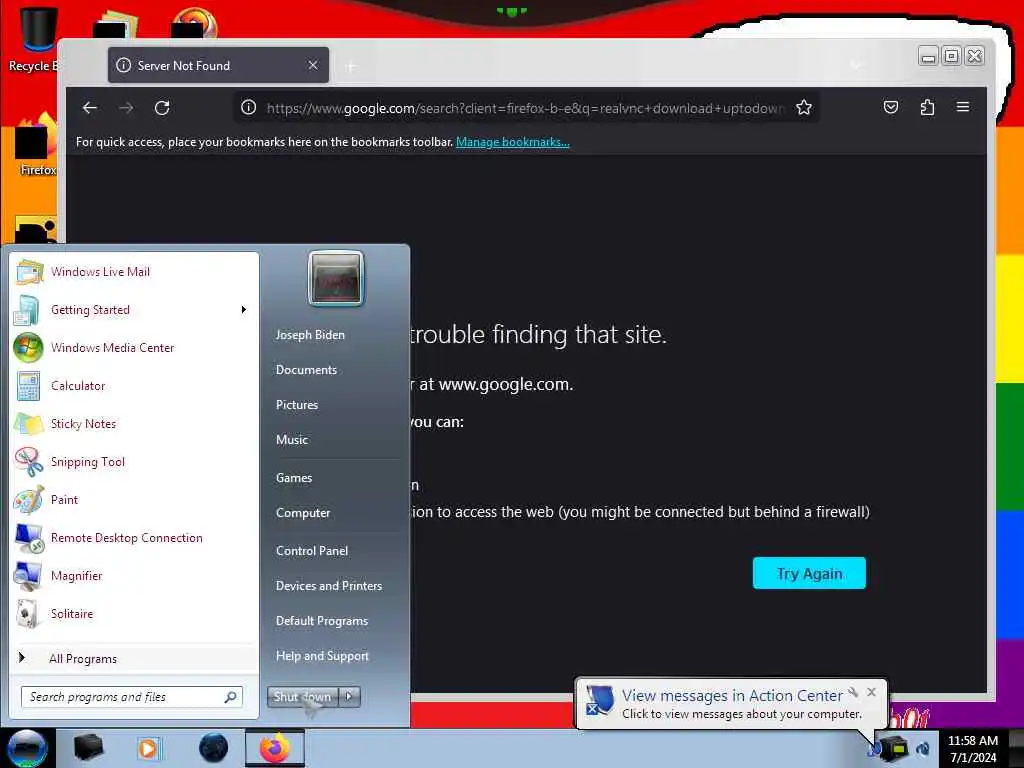Launch Windows Live Mail
Image resolution: width=1024 pixels, height=768 pixels.
(x=135, y=272)
